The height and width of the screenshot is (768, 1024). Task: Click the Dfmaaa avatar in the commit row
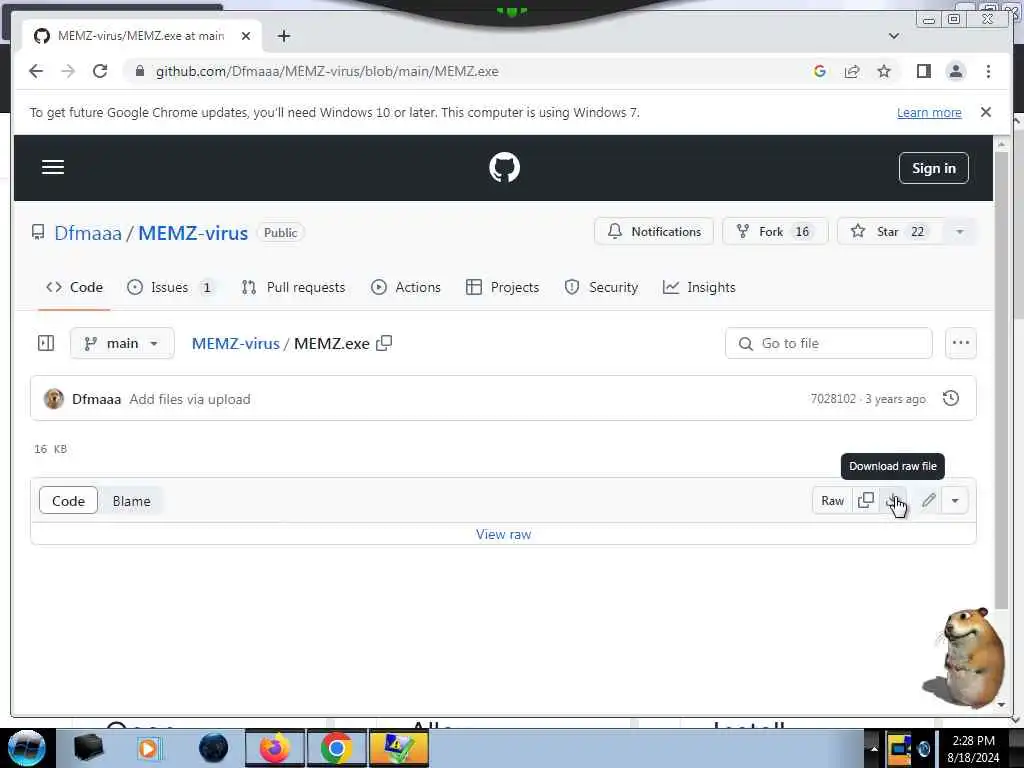click(54, 398)
